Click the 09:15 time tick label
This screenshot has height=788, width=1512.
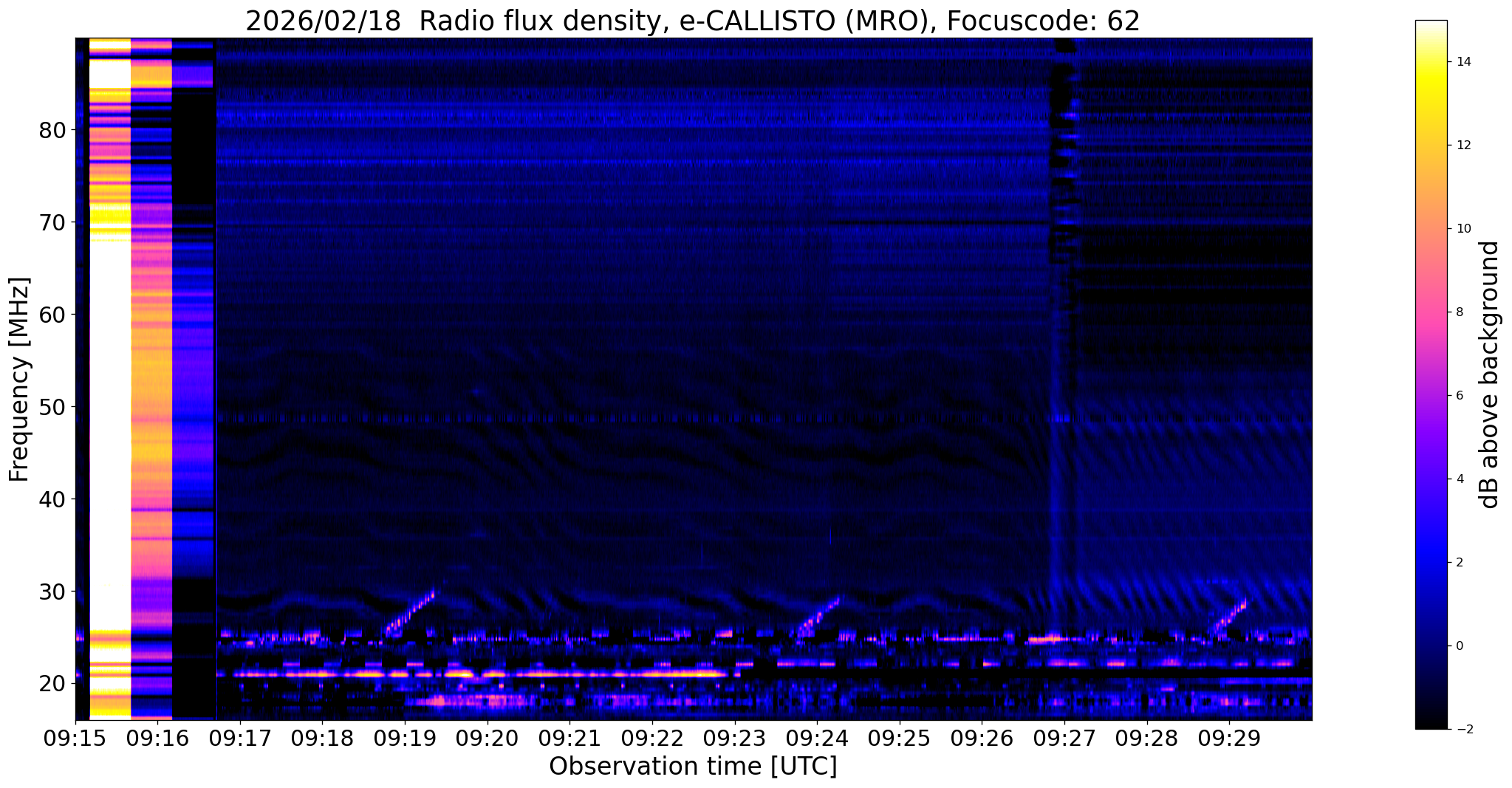75,738
